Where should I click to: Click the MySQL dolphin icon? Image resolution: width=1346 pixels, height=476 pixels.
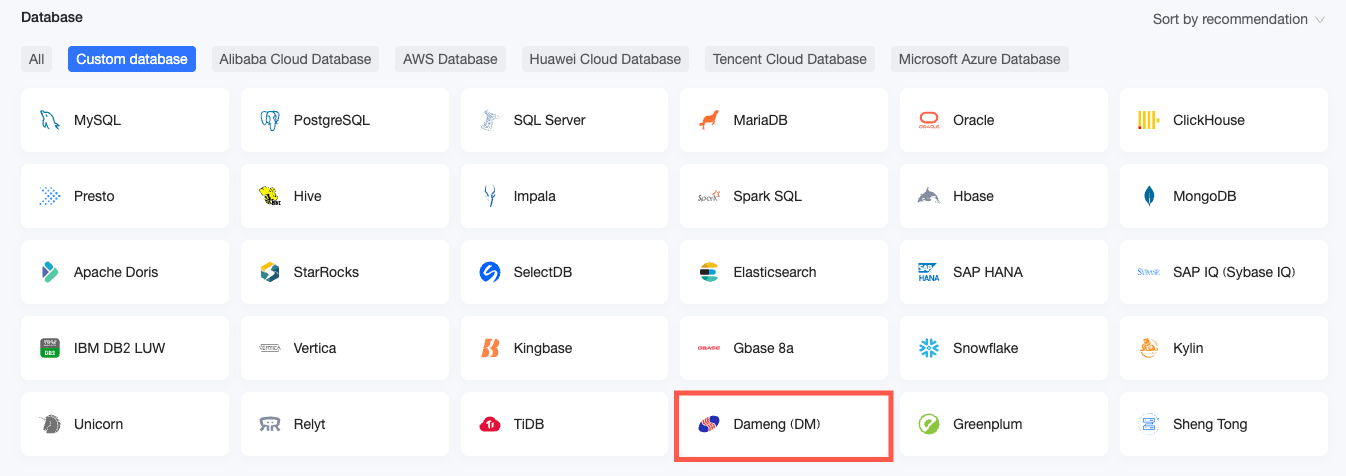pyautogui.click(x=49, y=120)
